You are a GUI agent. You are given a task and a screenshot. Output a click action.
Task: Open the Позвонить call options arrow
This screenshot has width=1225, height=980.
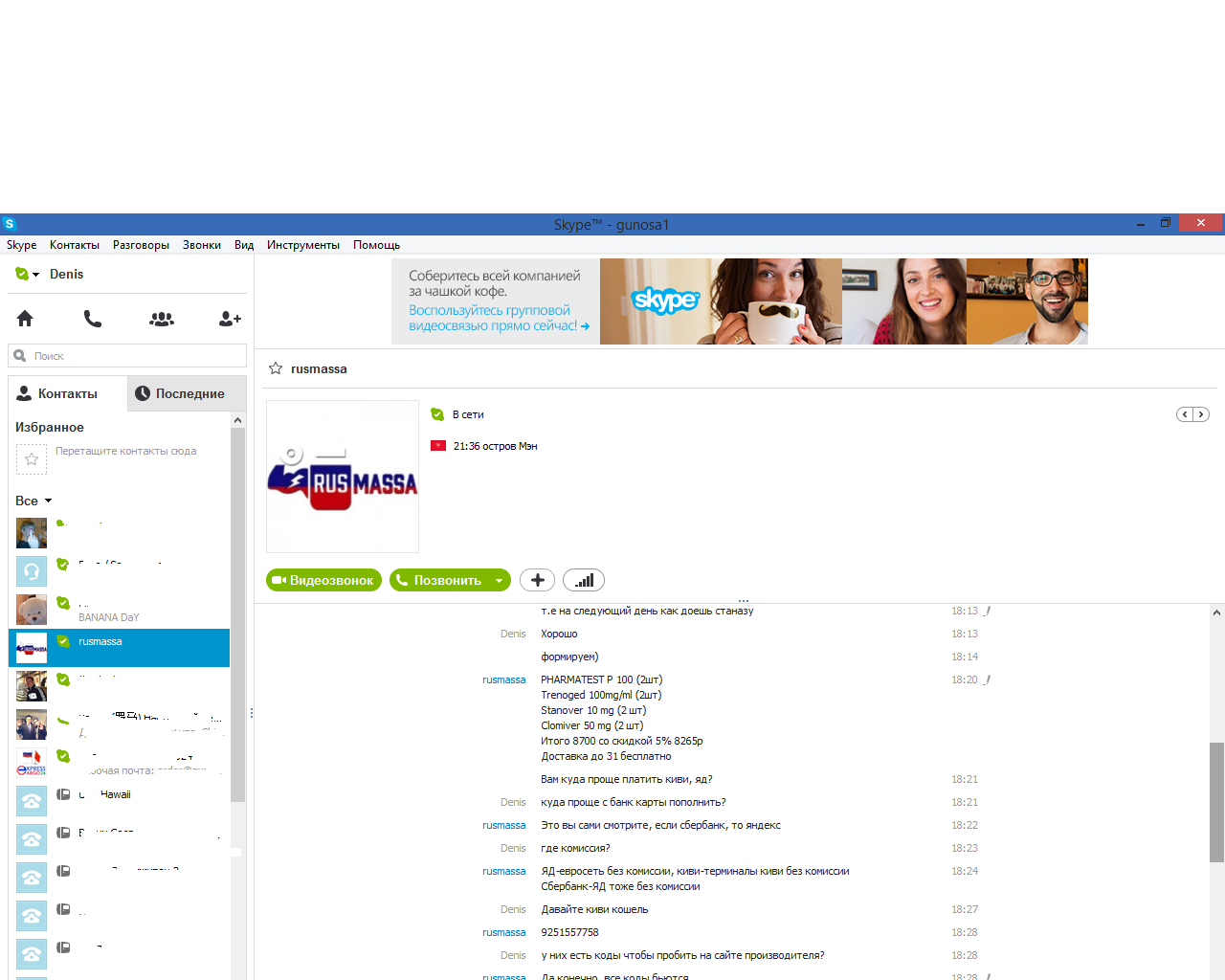499,580
